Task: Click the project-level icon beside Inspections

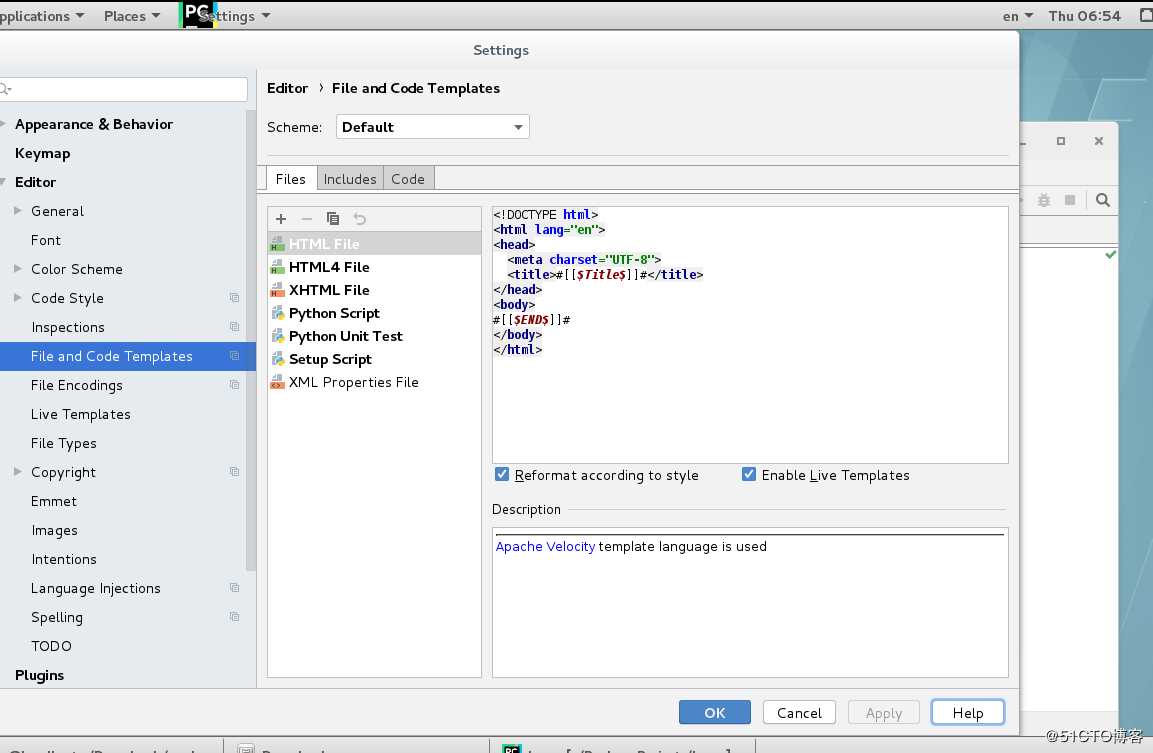Action: (235, 326)
